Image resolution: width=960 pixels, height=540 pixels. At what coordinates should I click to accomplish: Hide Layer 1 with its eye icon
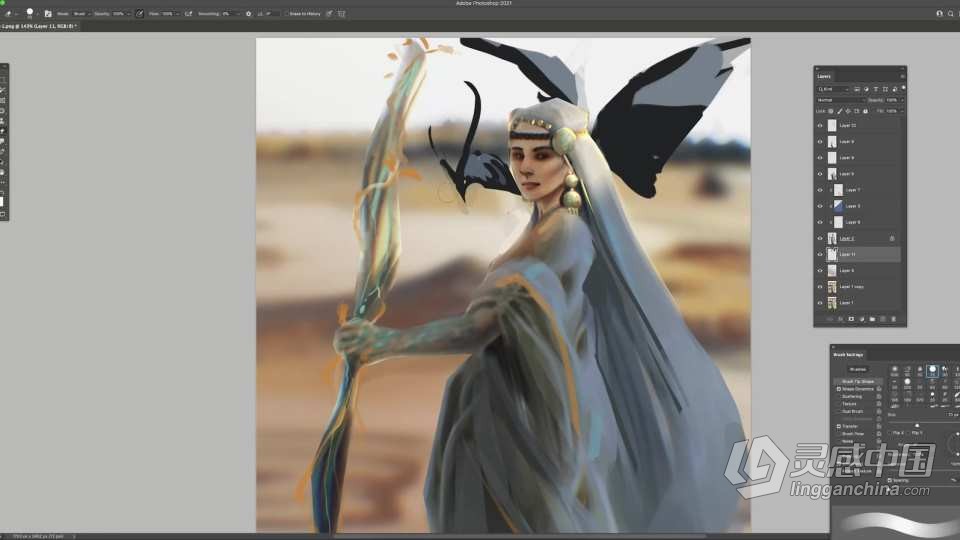[x=820, y=302]
